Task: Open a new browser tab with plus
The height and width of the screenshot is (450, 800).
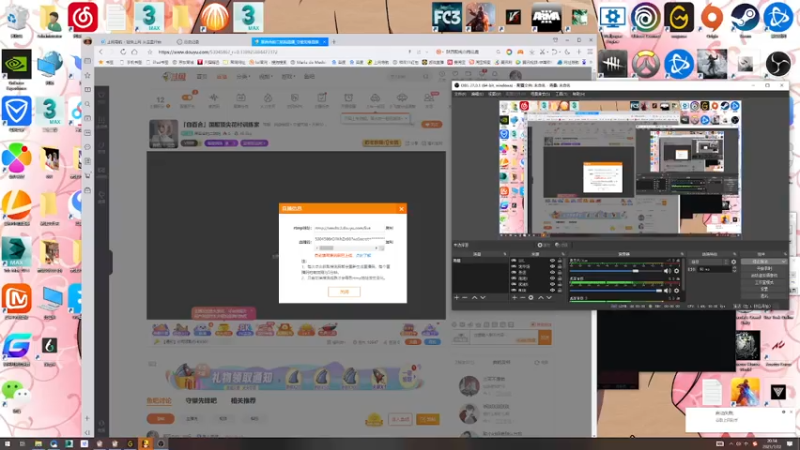Action: point(334,42)
